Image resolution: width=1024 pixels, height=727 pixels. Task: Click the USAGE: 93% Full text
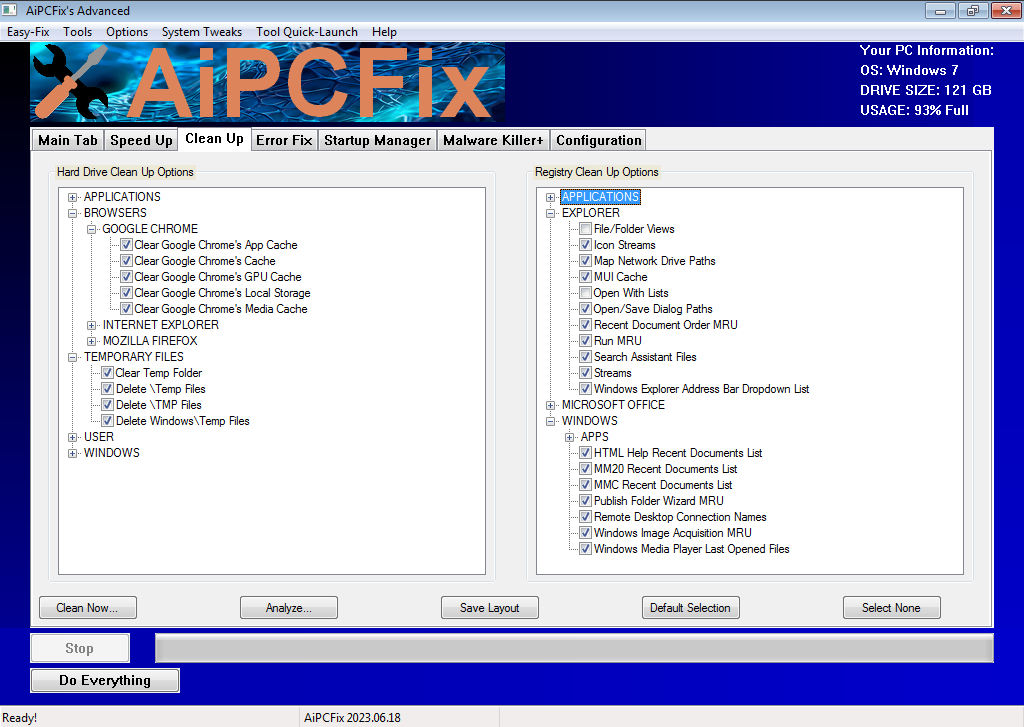click(914, 110)
